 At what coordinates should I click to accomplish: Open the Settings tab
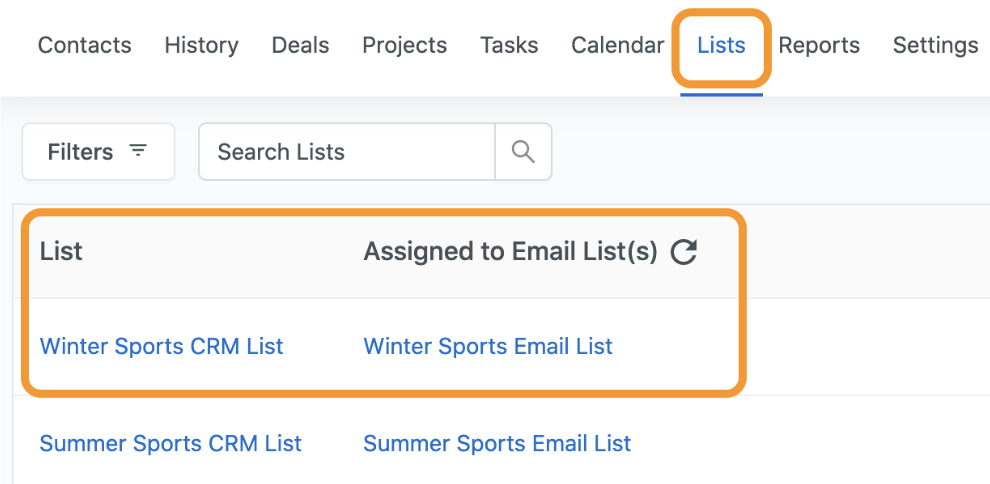click(935, 45)
